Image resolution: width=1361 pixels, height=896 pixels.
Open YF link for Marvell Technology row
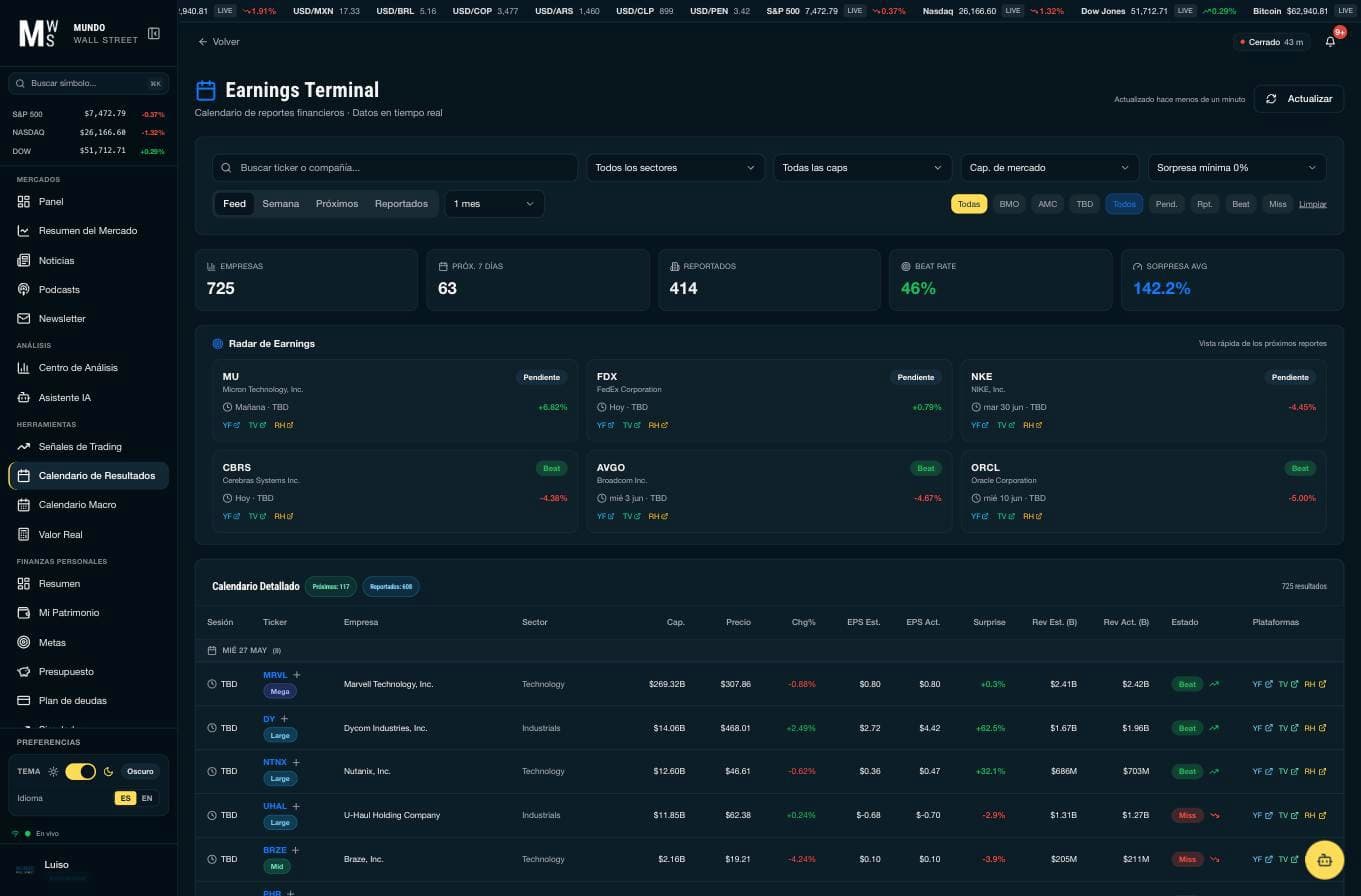tap(1262, 685)
